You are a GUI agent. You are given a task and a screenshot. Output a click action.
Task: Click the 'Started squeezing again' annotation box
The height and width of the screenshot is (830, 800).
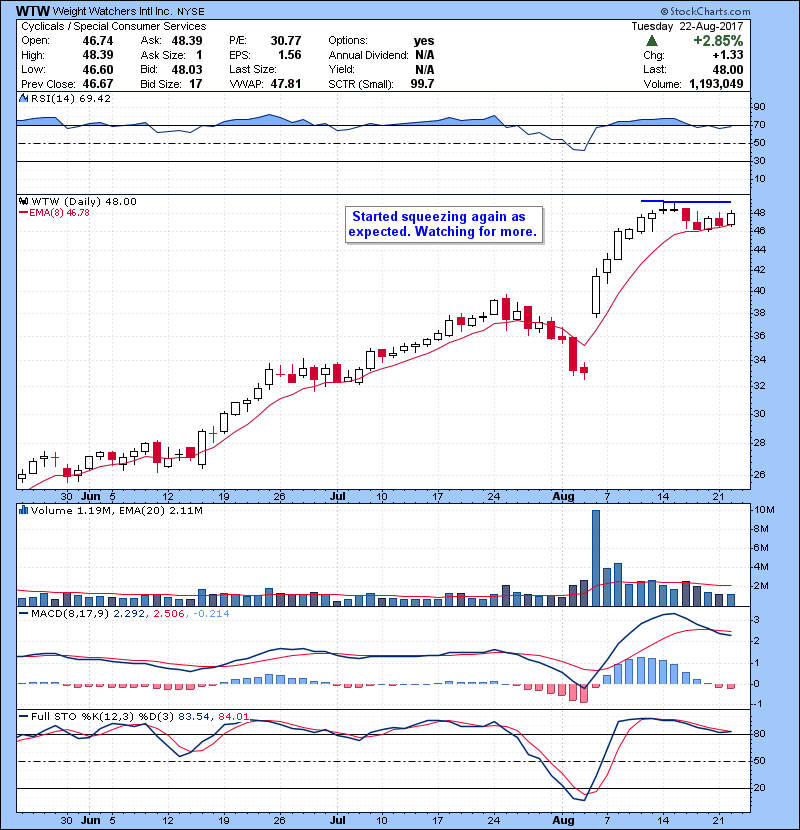click(444, 224)
